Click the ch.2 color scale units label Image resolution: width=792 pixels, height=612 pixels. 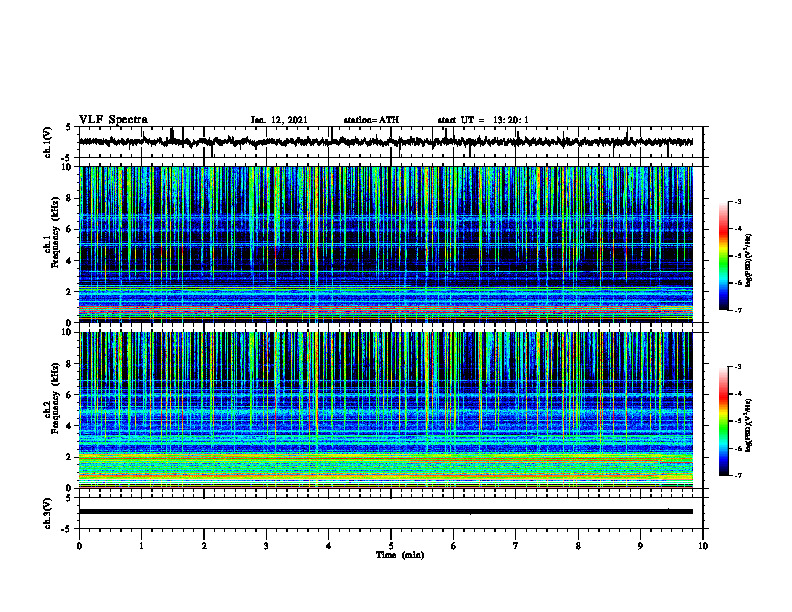point(749,425)
